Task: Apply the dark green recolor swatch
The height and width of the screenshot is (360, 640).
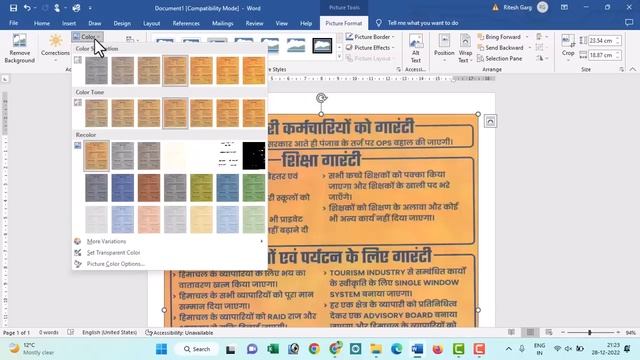Action: pyautogui.click(x=253, y=188)
